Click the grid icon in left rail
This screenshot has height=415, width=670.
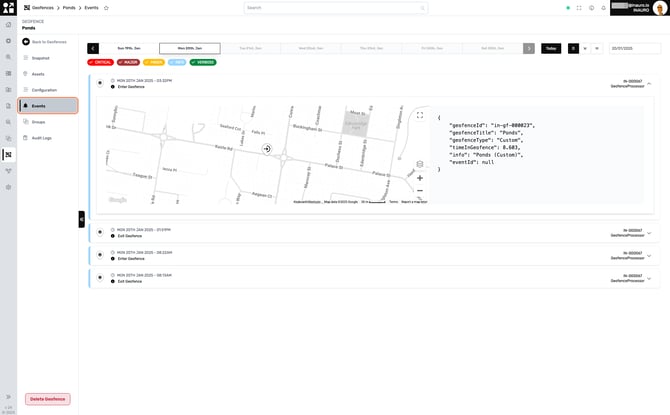click(8, 74)
